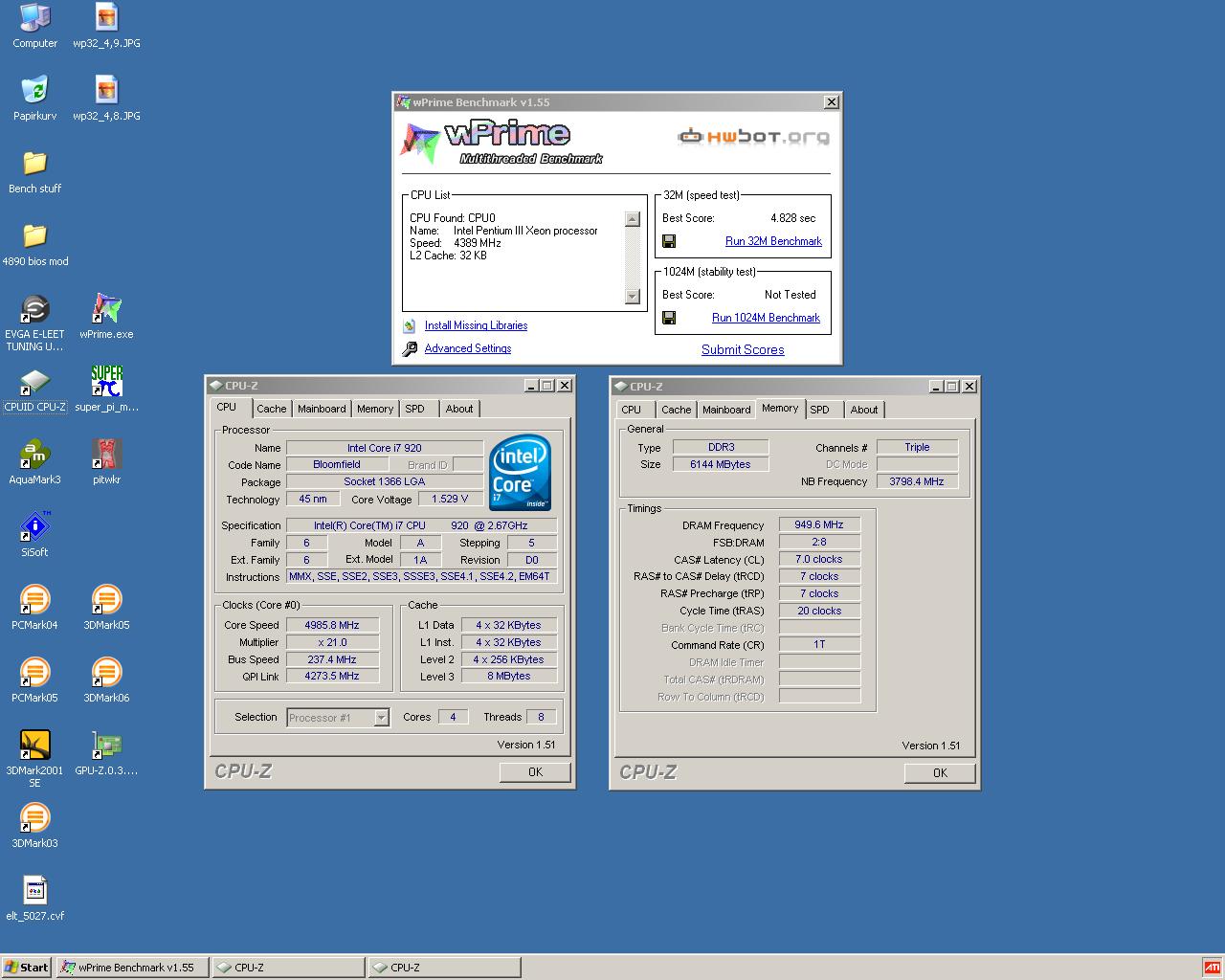Click the DRAM Frequency 949.6 MHz field

click(x=819, y=524)
